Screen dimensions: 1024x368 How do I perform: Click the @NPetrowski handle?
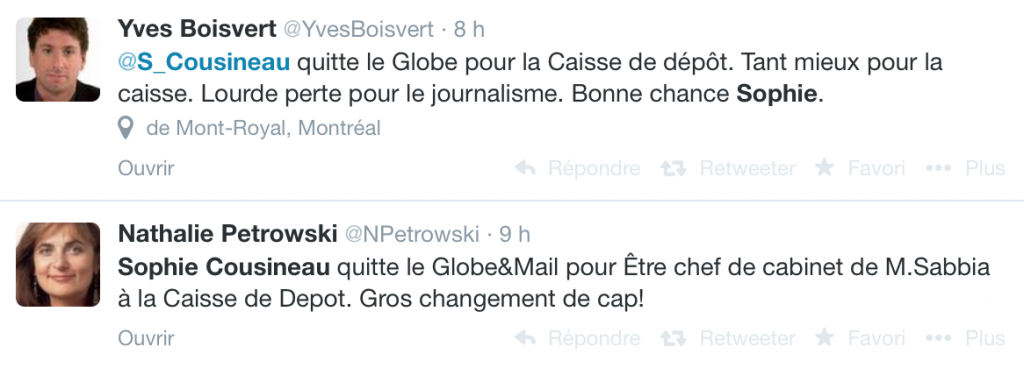coord(411,234)
